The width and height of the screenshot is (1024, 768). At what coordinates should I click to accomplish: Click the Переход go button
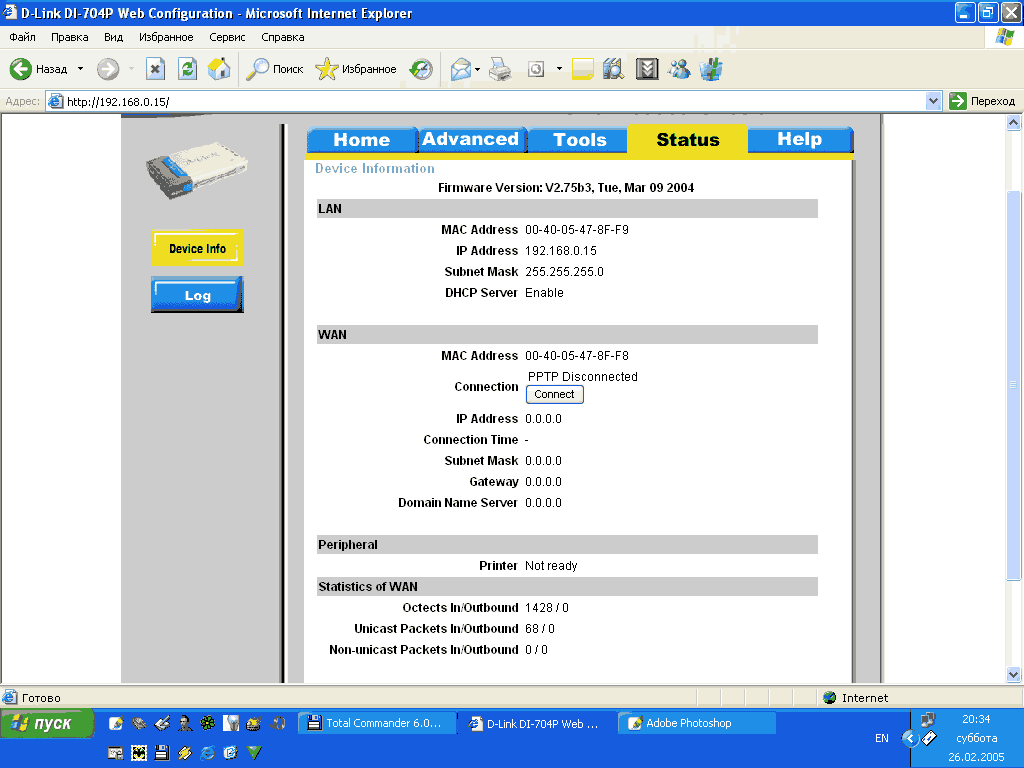982,101
